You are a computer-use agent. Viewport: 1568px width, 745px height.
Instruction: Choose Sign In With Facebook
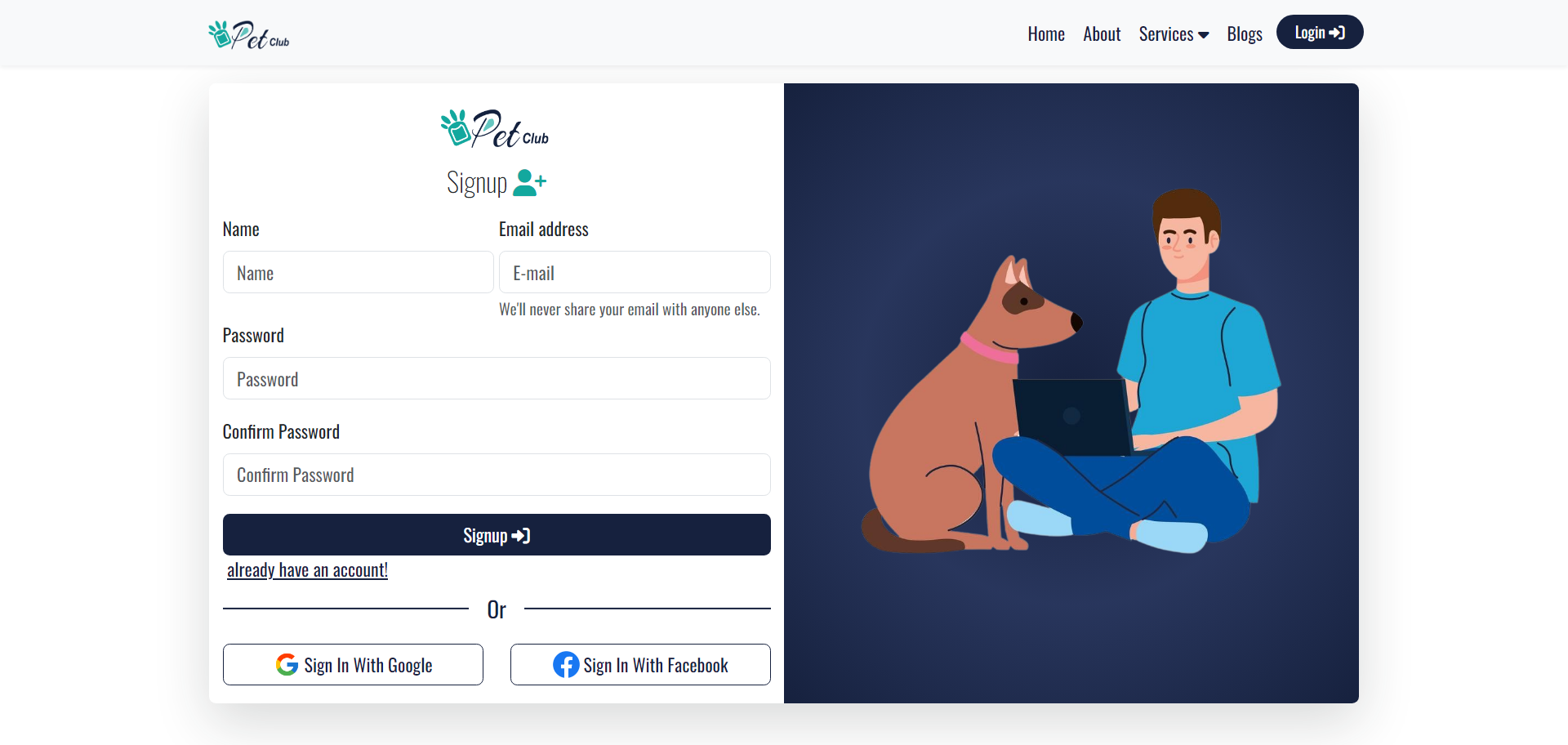[640, 665]
